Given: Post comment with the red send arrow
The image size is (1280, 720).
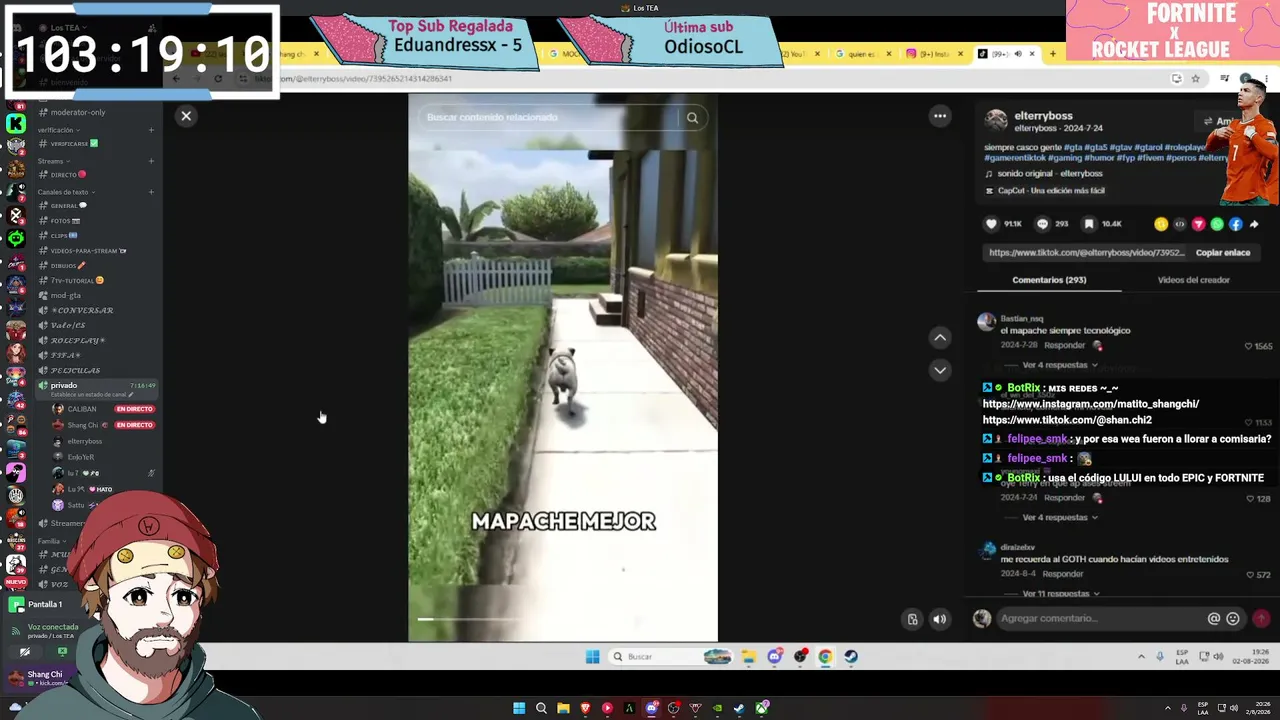Looking at the screenshot, I should click(x=1261, y=619).
